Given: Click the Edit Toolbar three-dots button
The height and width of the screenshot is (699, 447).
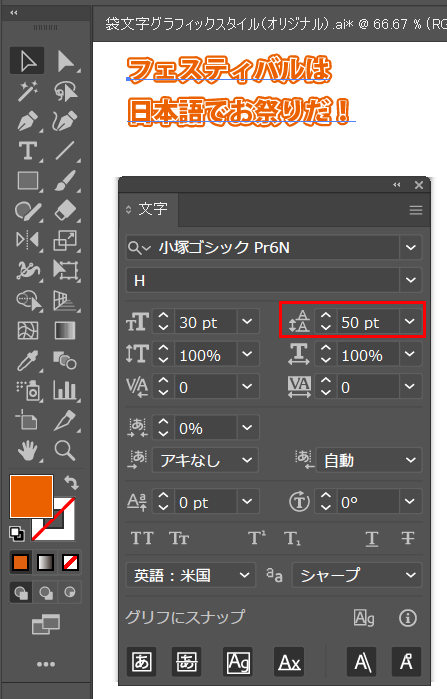Looking at the screenshot, I should click(x=46, y=664).
